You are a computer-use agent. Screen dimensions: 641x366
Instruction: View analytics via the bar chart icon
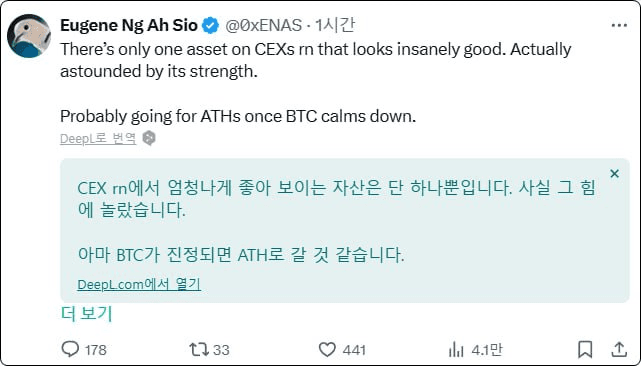(x=456, y=350)
